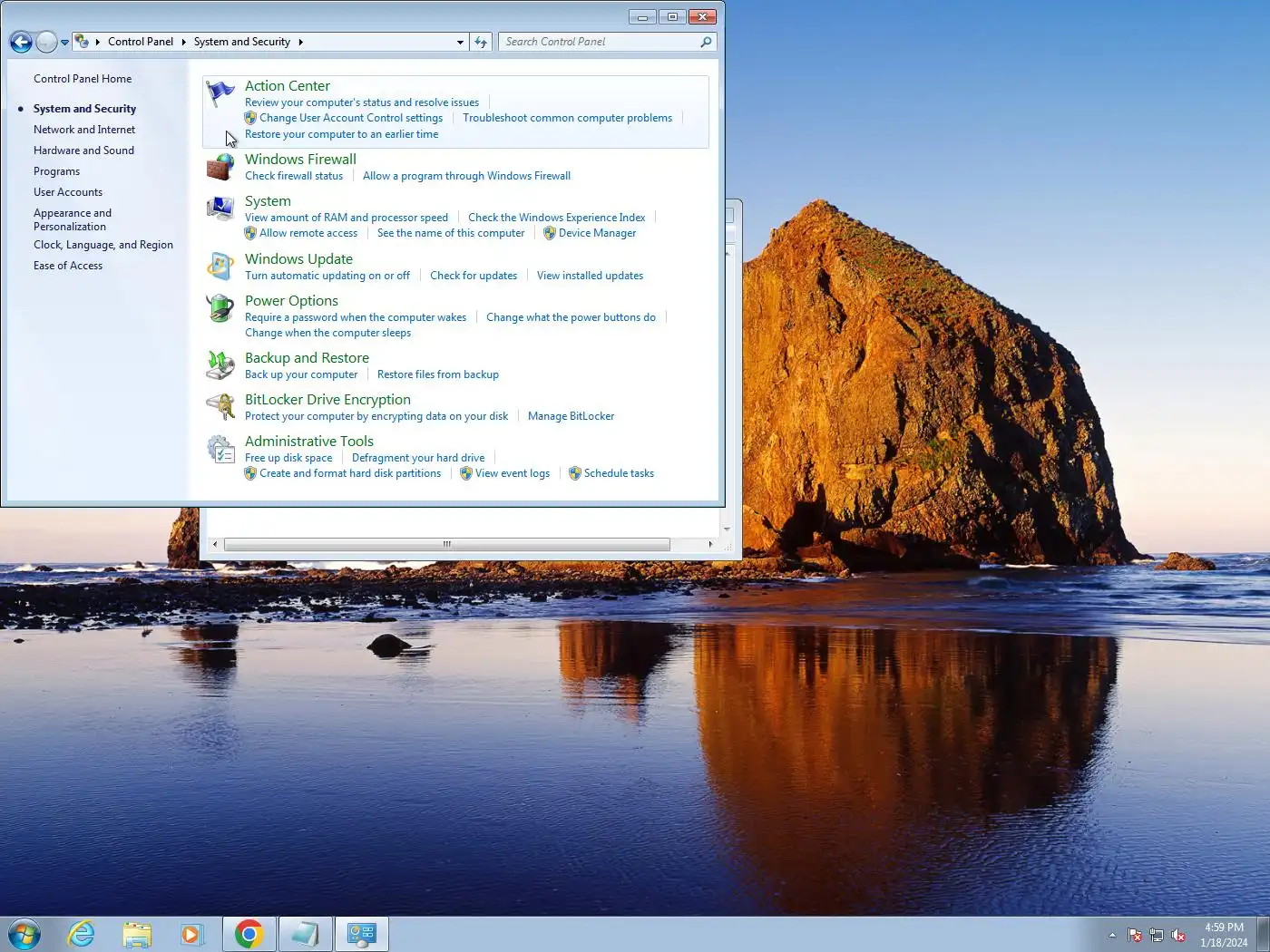Click Check for updates link
1270x952 pixels.
pyautogui.click(x=474, y=276)
